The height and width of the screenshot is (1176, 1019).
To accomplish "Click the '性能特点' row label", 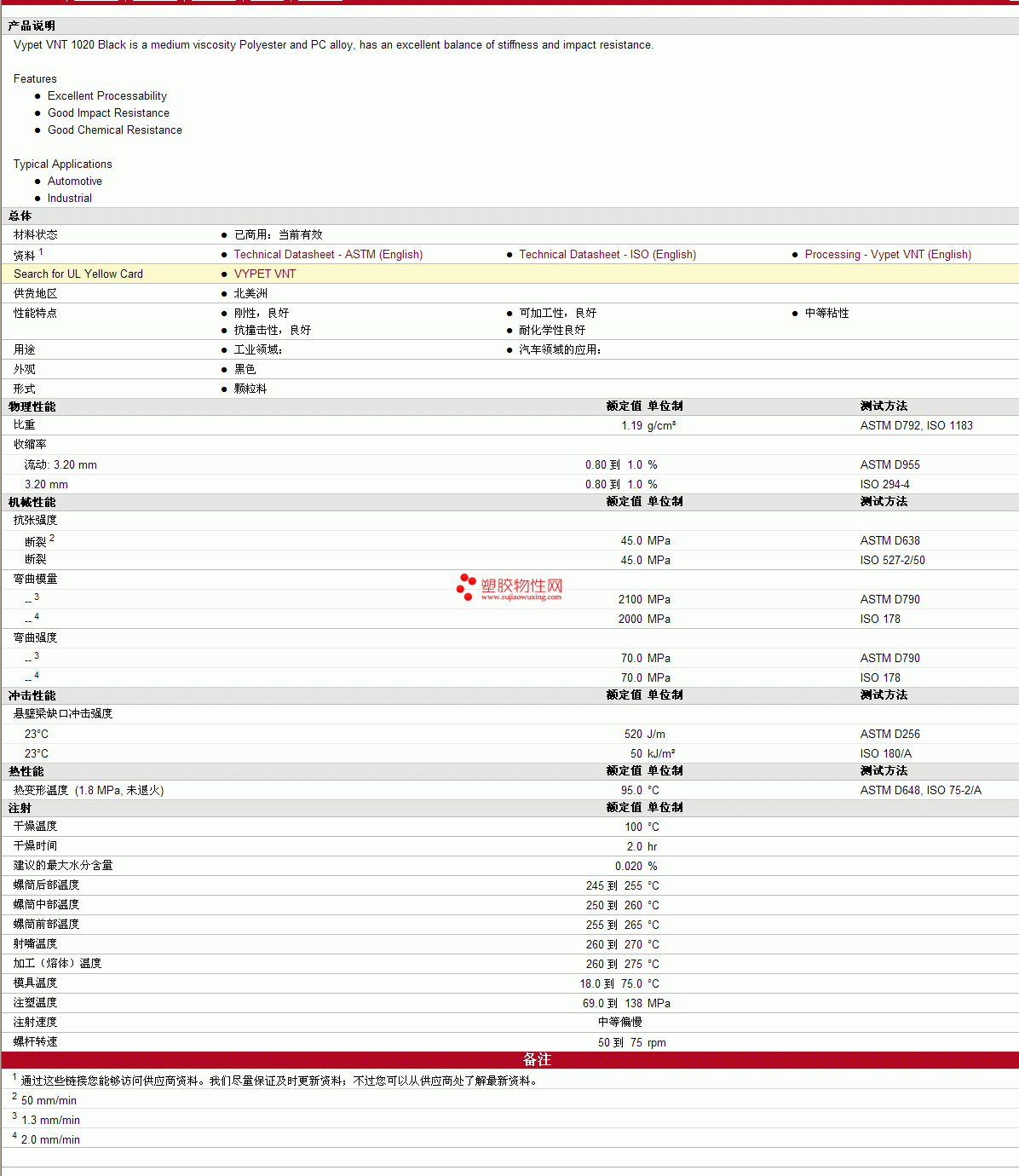I will 36,313.
